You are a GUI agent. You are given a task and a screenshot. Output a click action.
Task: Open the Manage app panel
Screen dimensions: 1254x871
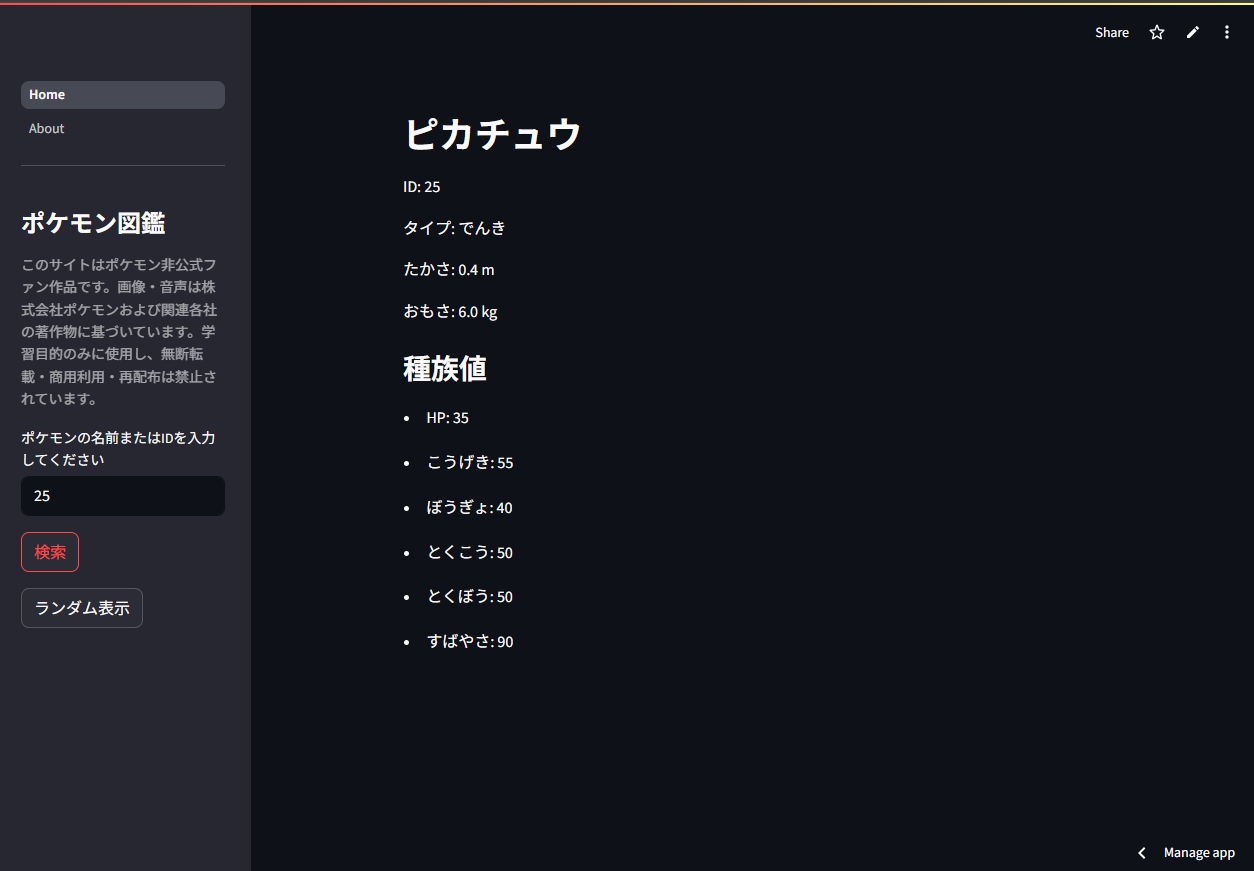[x=1199, y=853]
